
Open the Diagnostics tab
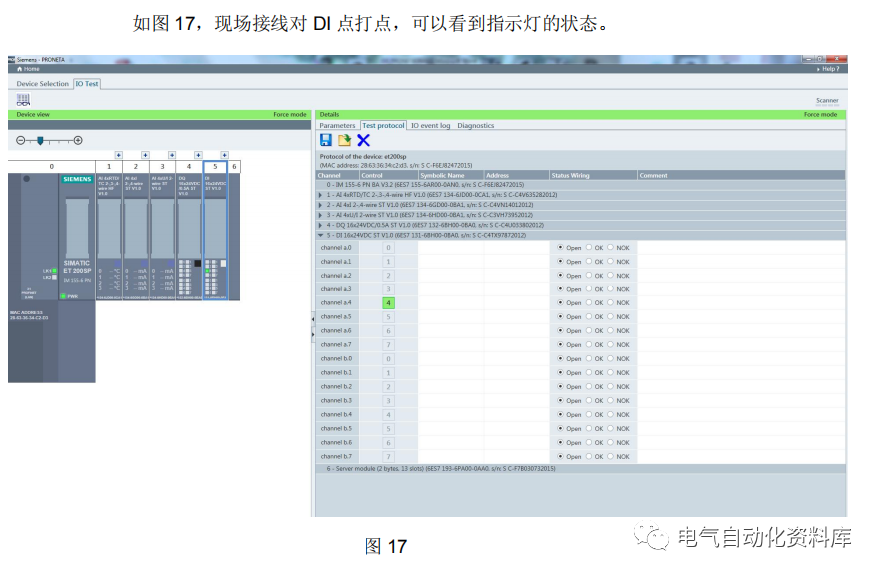[476, 124]
